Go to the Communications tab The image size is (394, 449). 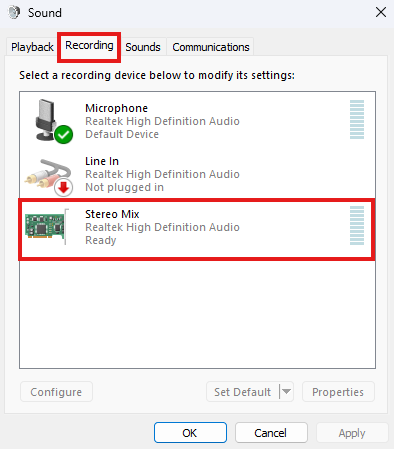click(211, 47)
